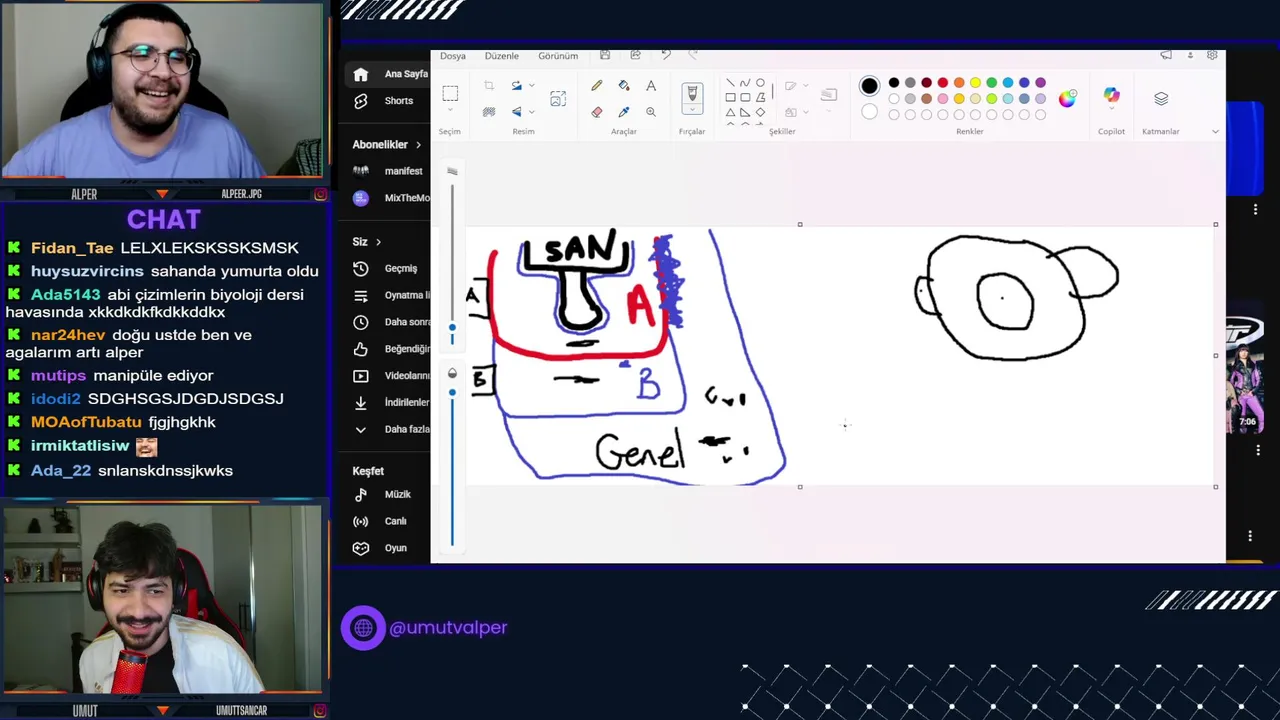Select the Diamond shape
This screenshot has width=1280, height=720.
pos(761,112)
